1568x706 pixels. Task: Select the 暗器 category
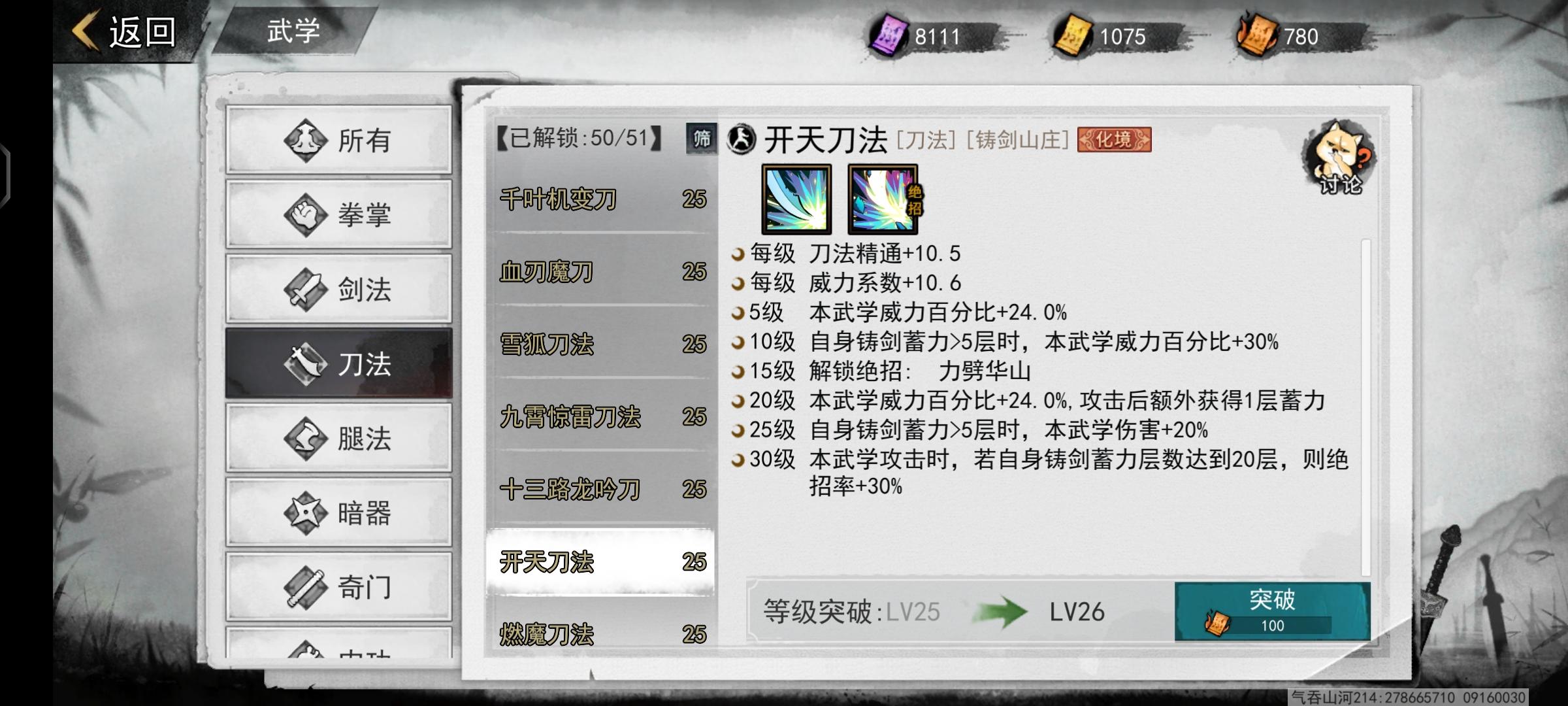point(338,513)
